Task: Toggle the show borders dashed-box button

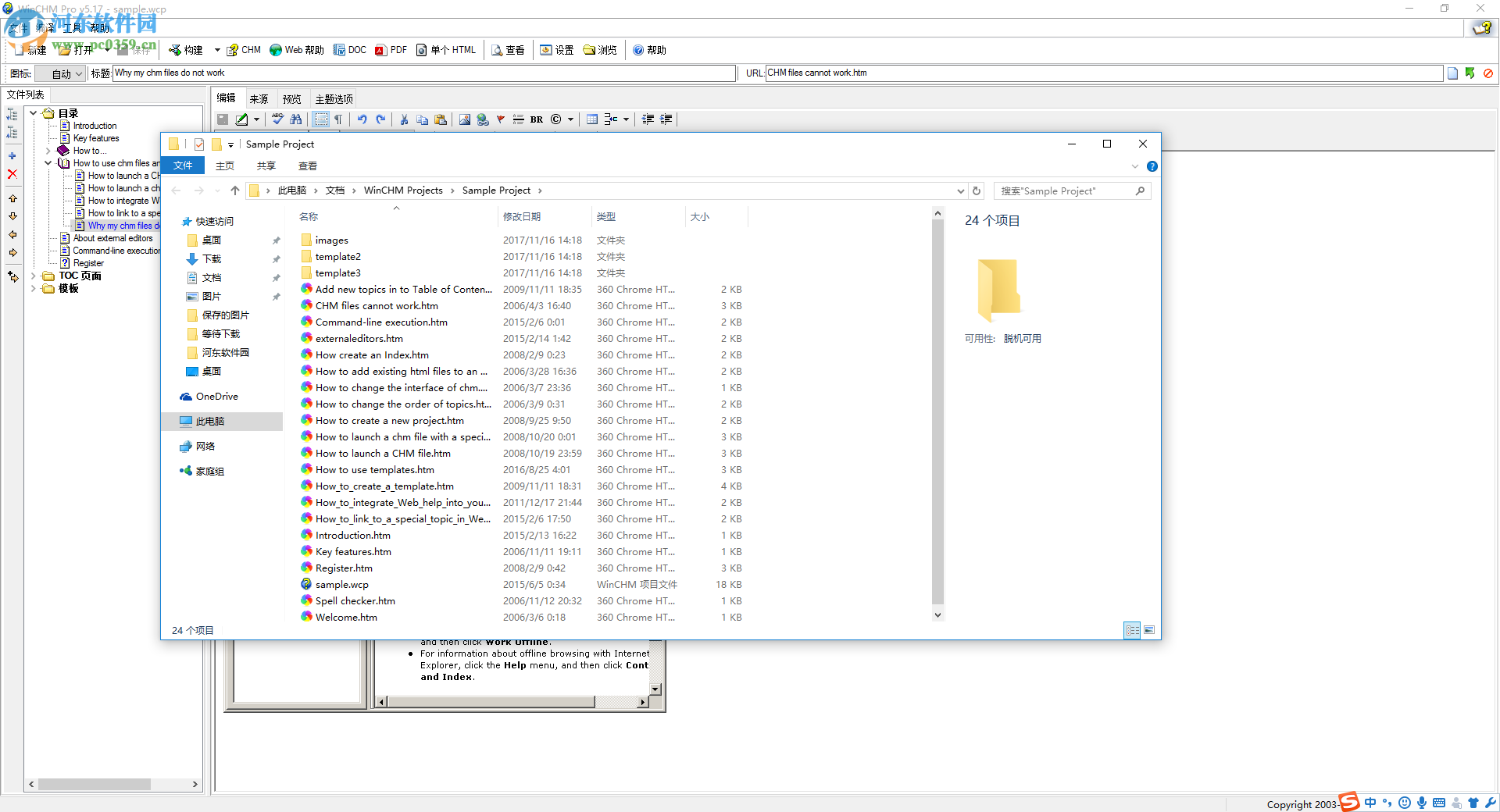Action: (321, 119)
